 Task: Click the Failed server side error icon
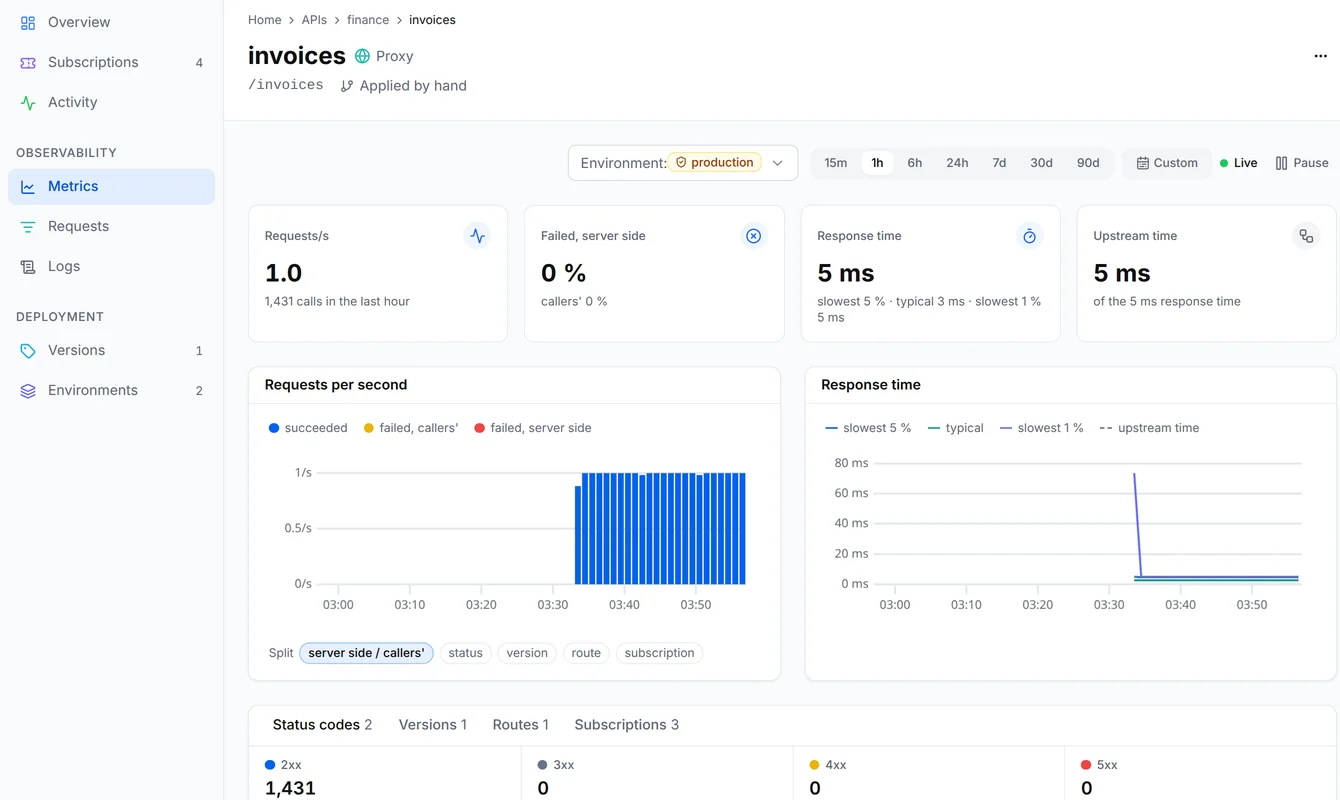point(754,236)
